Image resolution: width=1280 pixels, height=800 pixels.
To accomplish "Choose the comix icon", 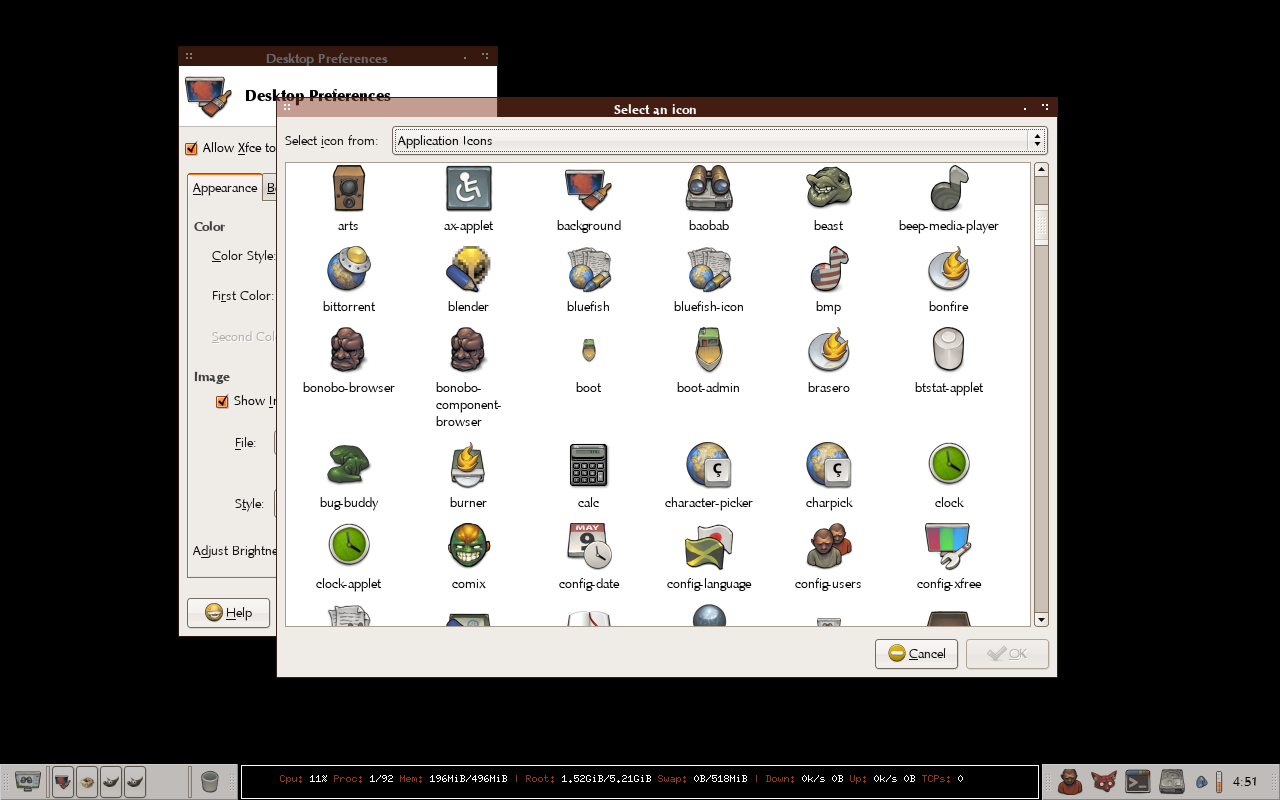I will (468, 546).
